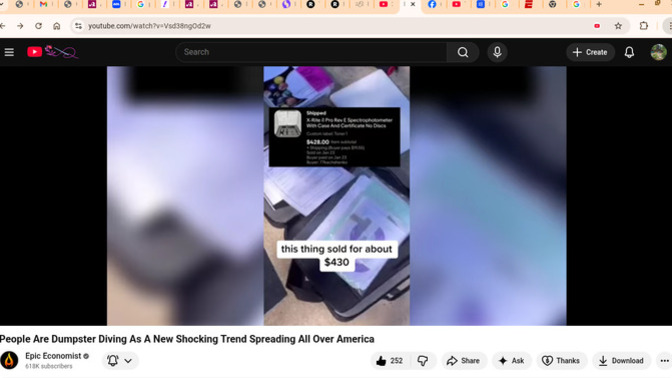Go to browser home page
Image resolution: width=672 pixels, height=378 pixels.
point(57,26)
